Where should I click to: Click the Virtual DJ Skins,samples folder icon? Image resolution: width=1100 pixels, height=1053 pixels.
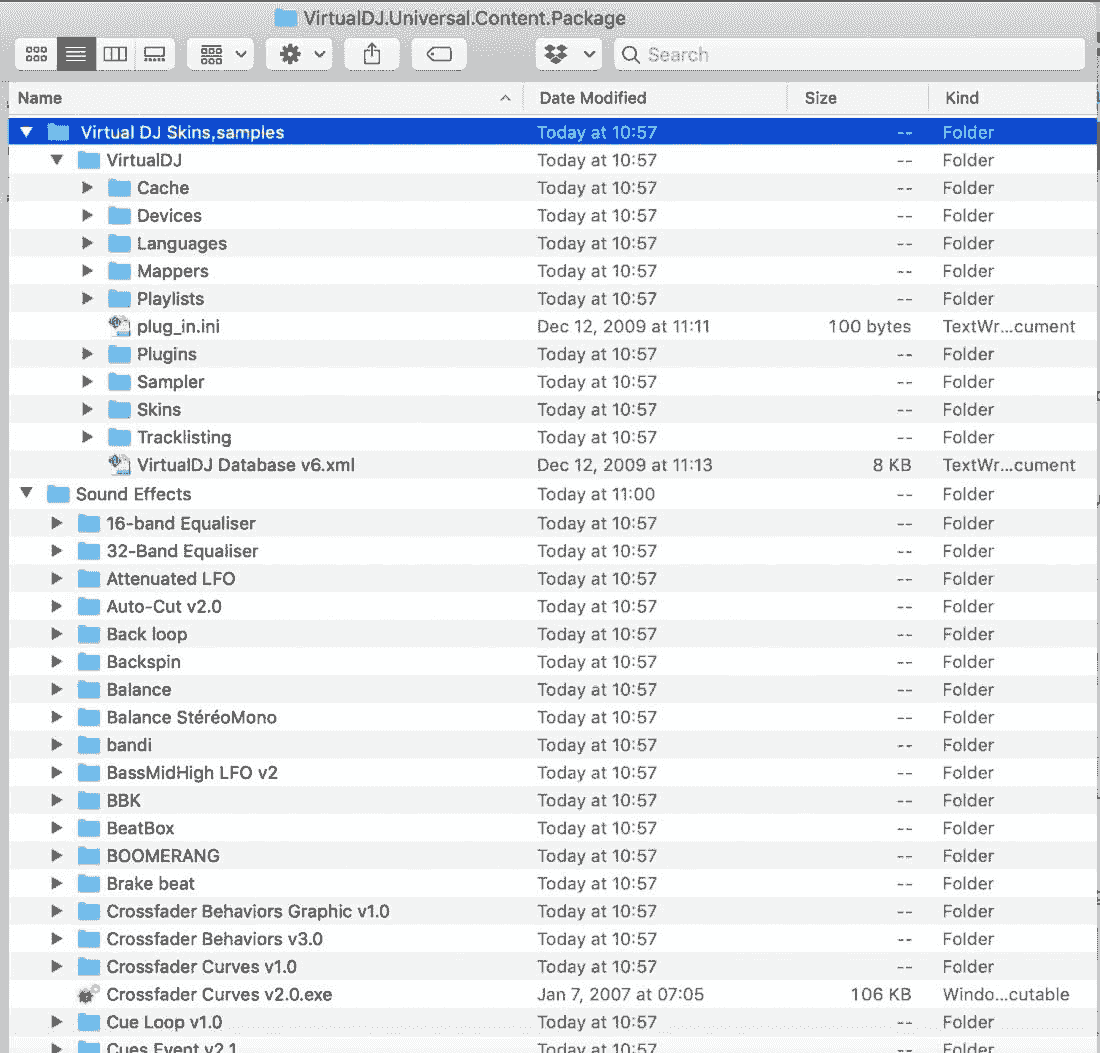58,132
